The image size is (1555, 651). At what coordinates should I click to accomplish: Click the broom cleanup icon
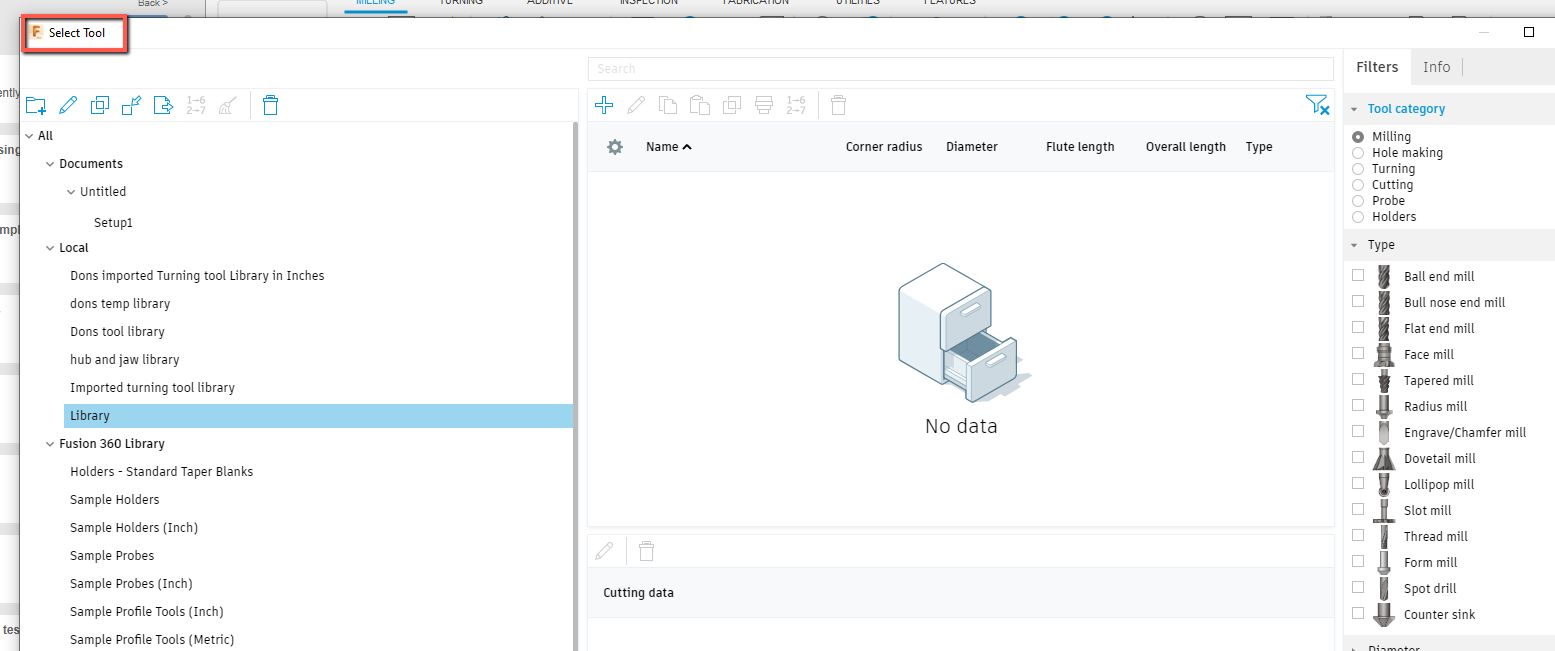pyautogui.click(x=227, y=105)
